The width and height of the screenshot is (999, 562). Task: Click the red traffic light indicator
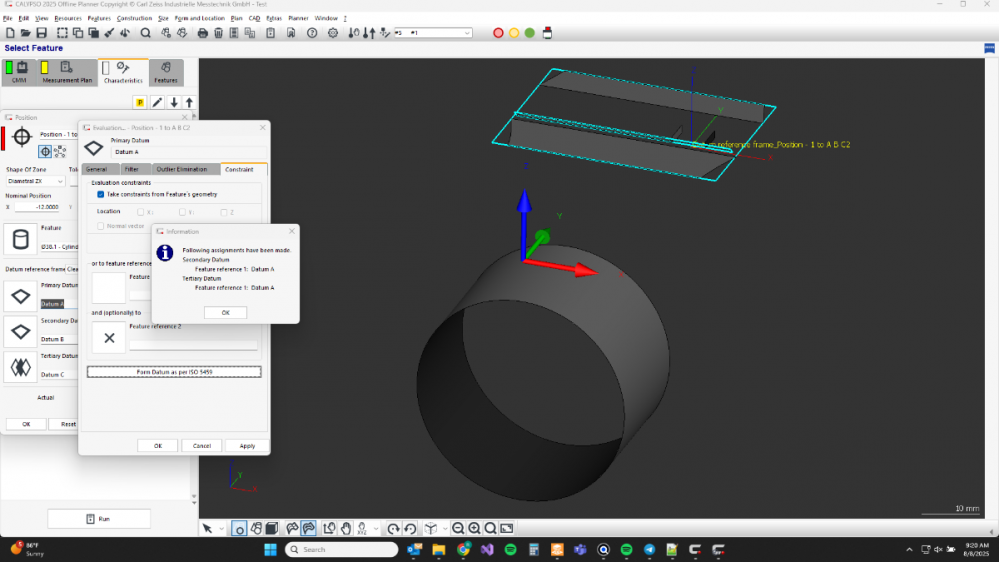(x=498, y=33)
